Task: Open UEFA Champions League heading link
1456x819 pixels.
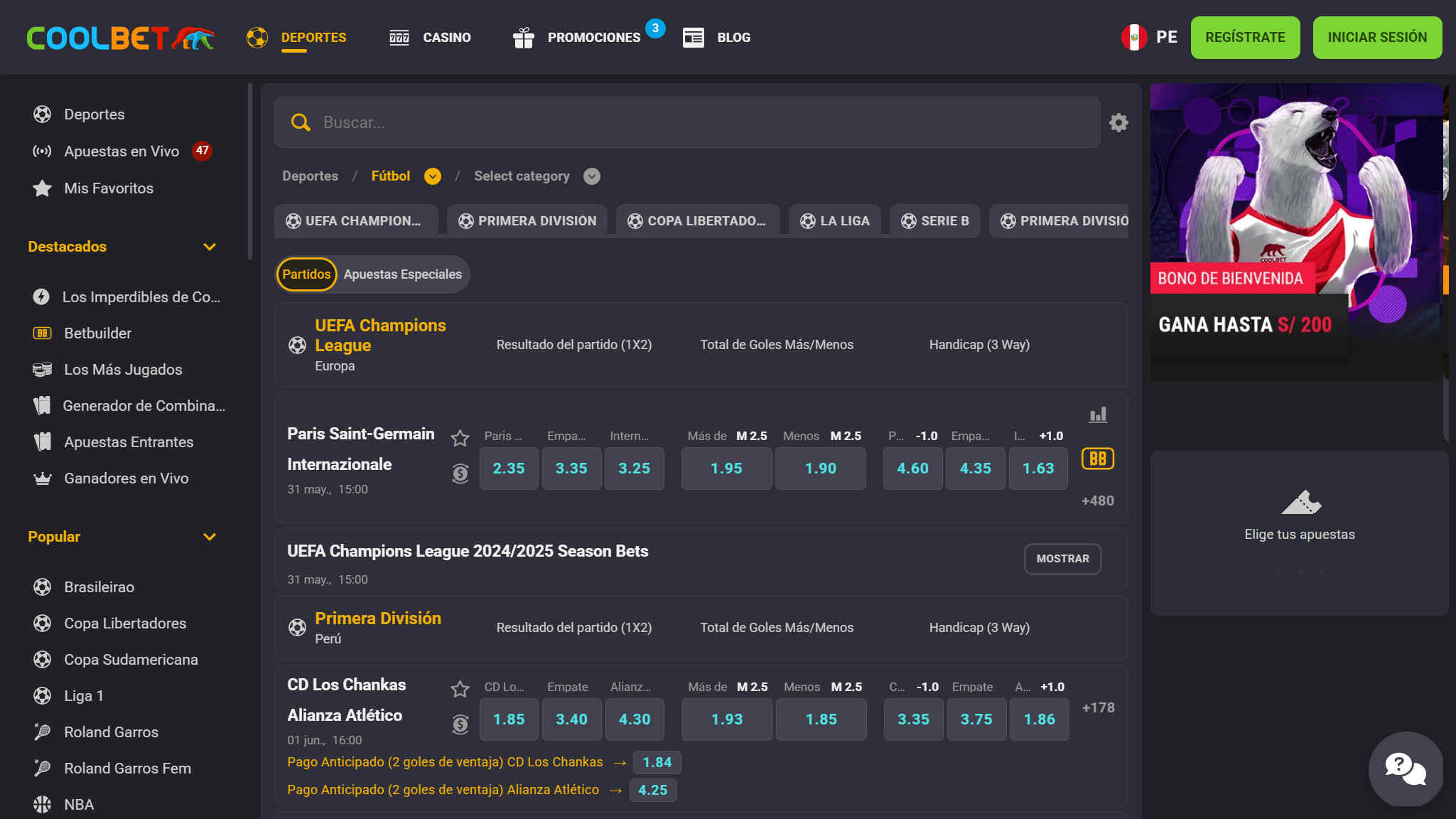Action: point(380,335)
